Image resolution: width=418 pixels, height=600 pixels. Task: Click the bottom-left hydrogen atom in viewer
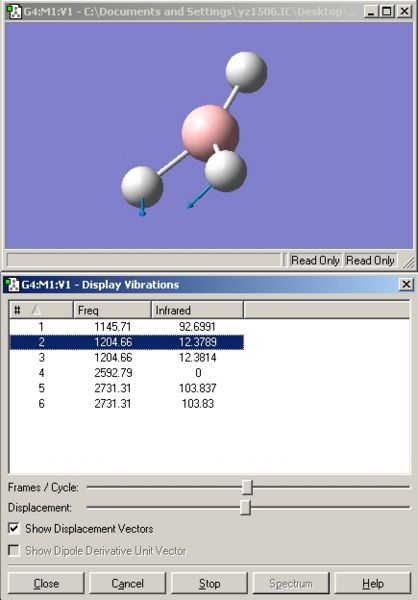[x=142, y=187]
